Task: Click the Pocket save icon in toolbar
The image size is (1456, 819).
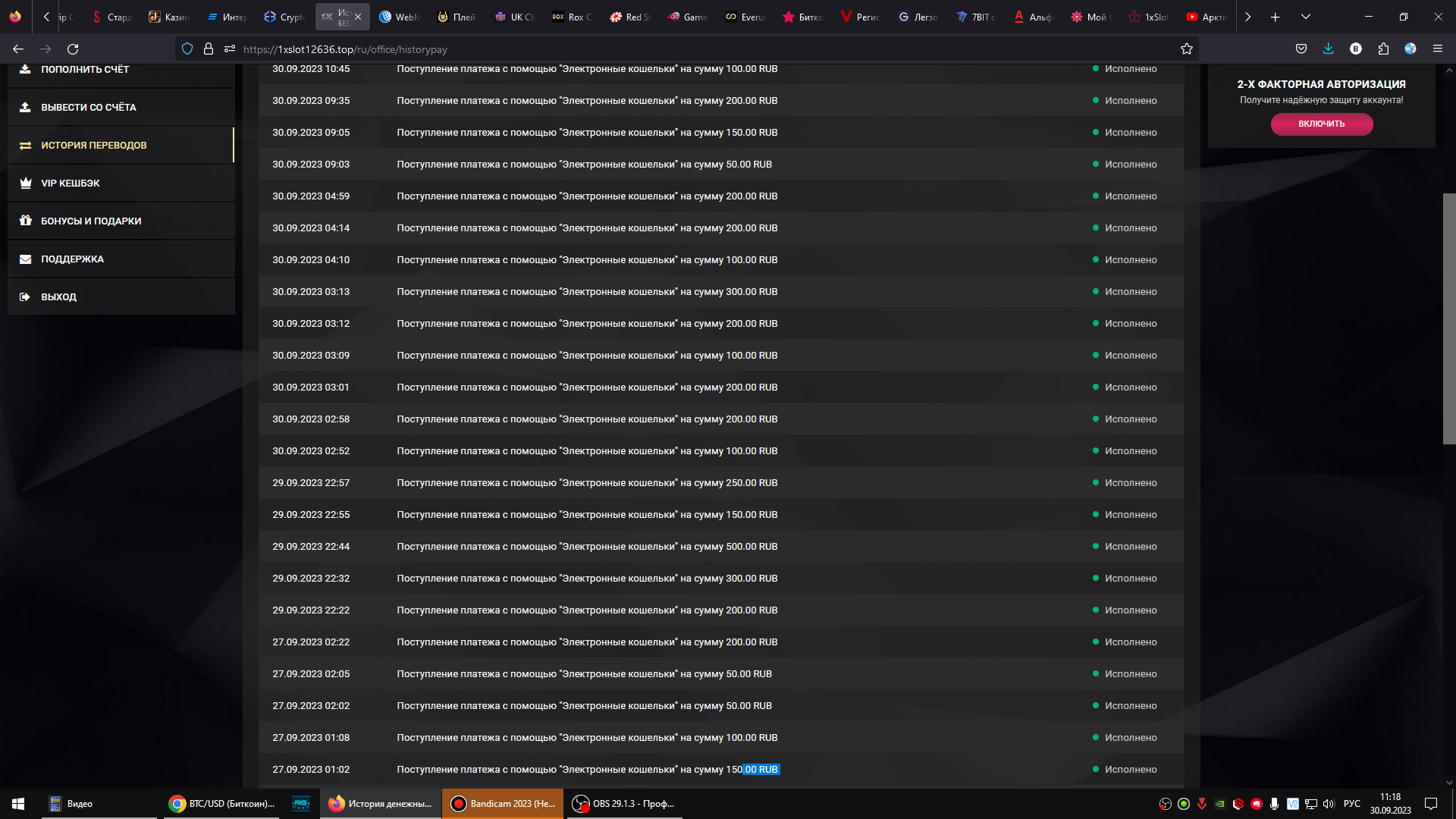Action: pos(1301,49)
